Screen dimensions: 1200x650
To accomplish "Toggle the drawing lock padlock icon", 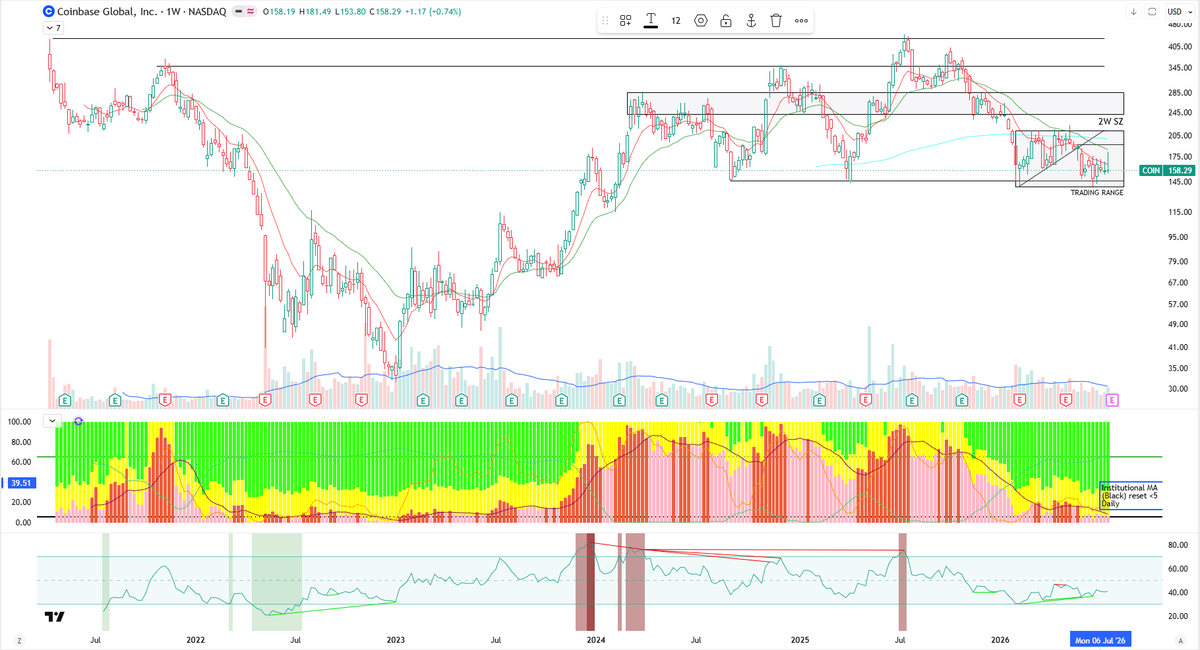I will click(726, 20).
